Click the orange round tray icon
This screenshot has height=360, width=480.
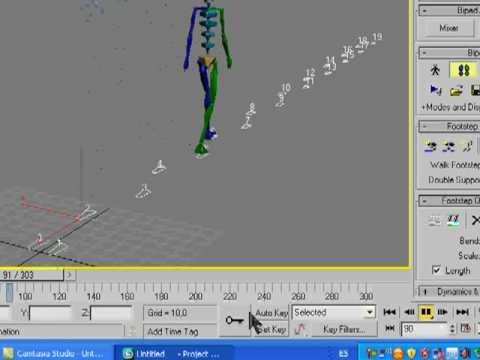(398, 353)
